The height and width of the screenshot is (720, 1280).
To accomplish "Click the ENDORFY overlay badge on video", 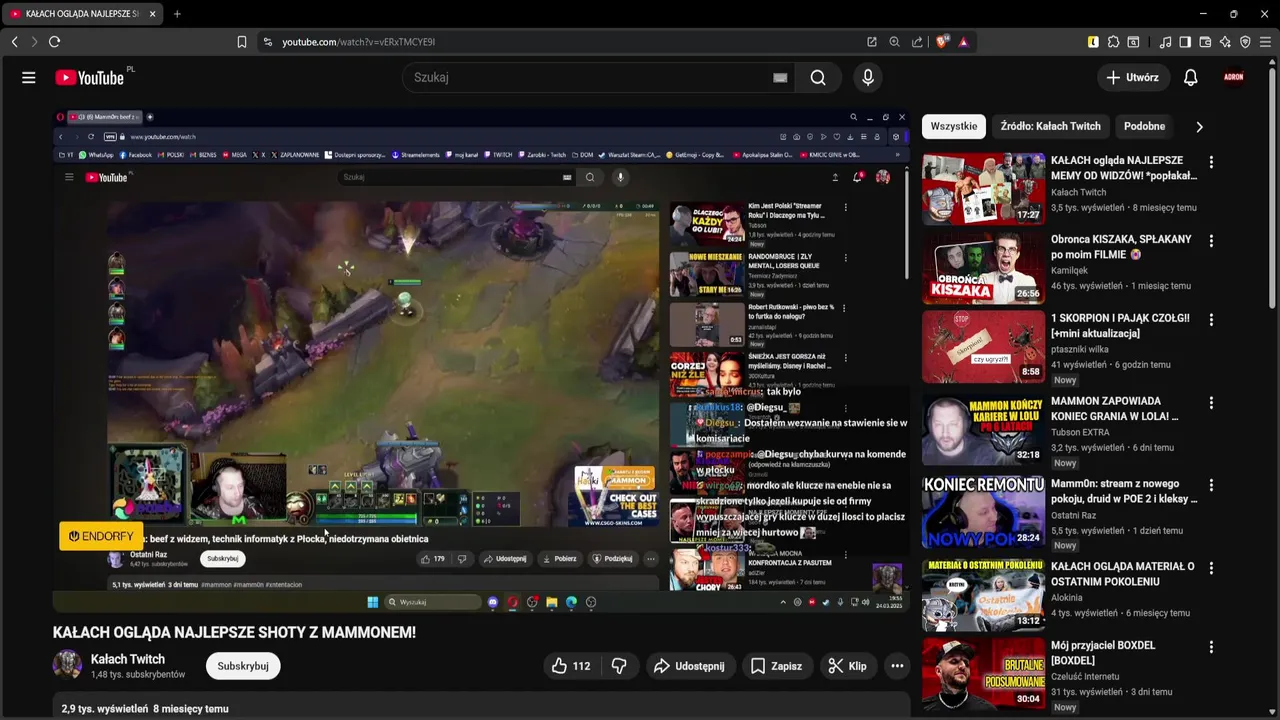I will 101,537.
